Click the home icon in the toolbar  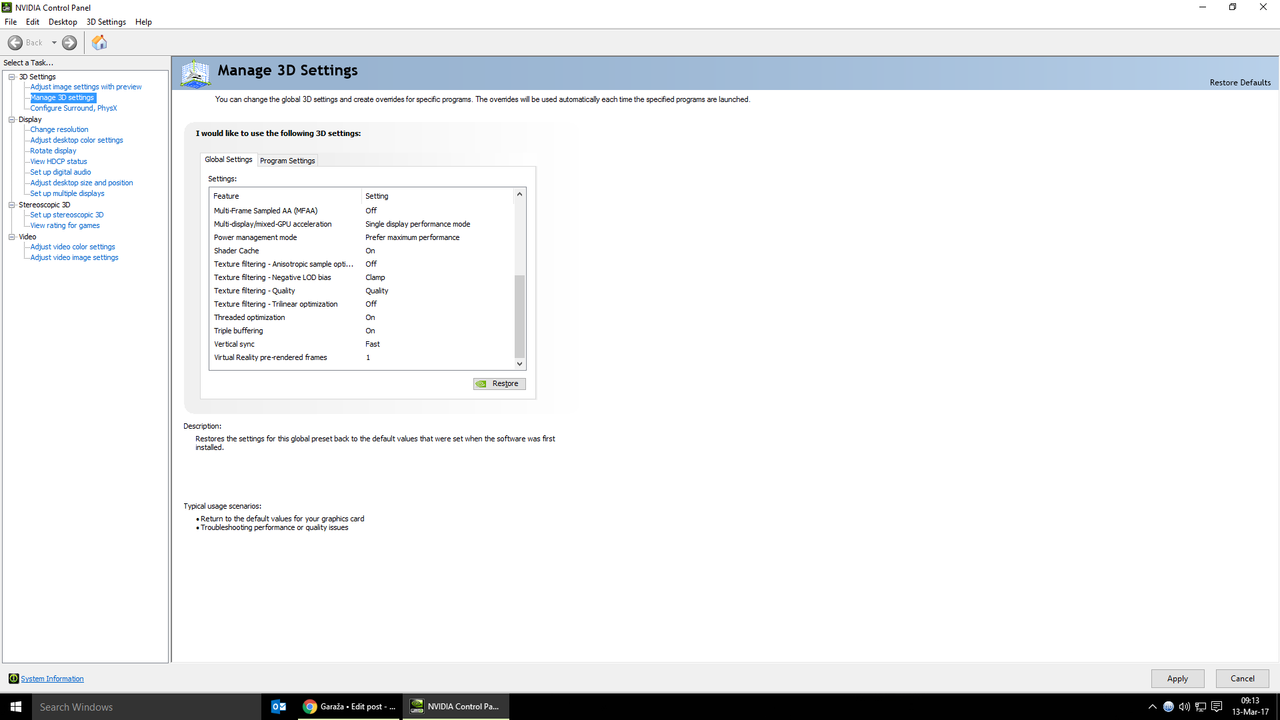coord(98,42)
